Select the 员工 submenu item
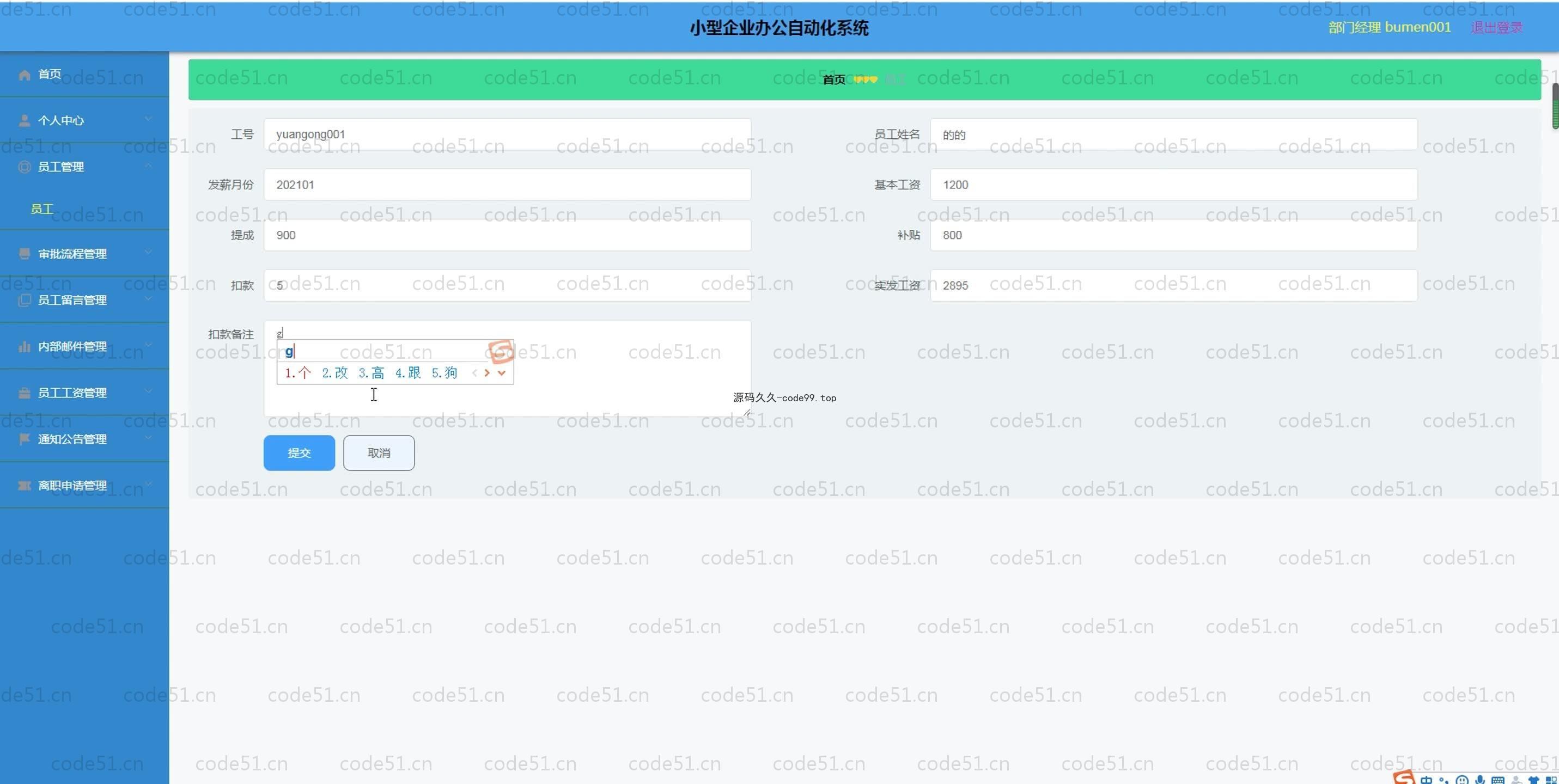This screenshot has width=1559, height=784. click(x=84, y=209)
